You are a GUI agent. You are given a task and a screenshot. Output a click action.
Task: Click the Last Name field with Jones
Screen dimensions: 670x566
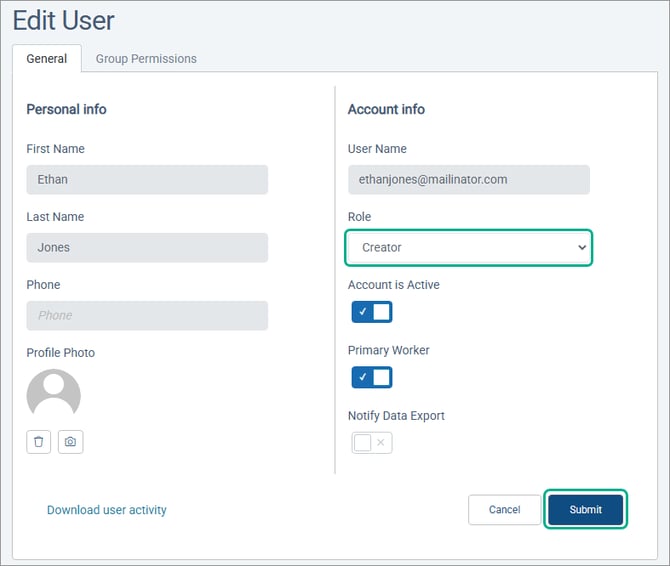click(147, 248)
